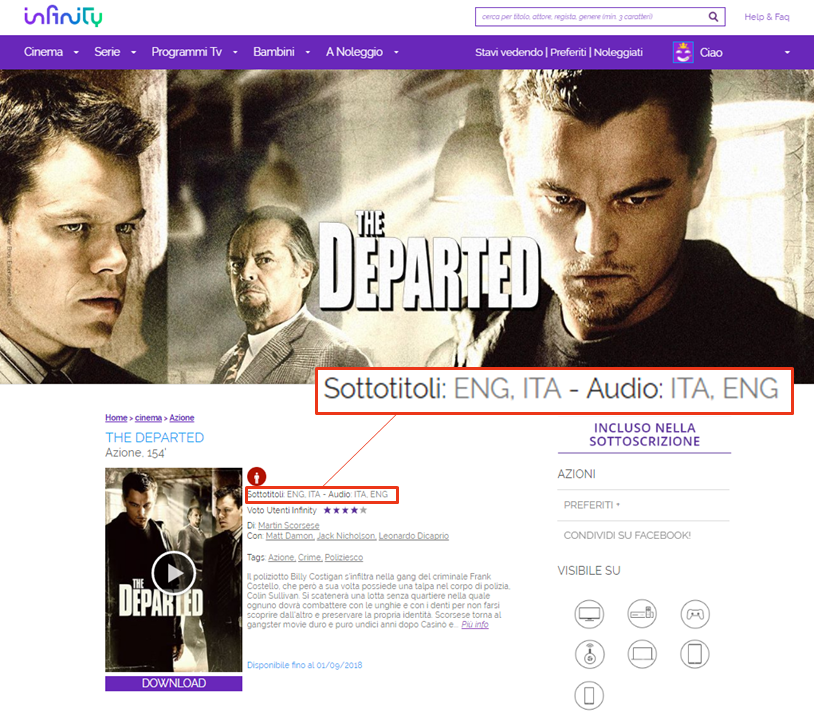814x724 pixels.
Task: Click the Crime tag link
Action: point(310,557)
